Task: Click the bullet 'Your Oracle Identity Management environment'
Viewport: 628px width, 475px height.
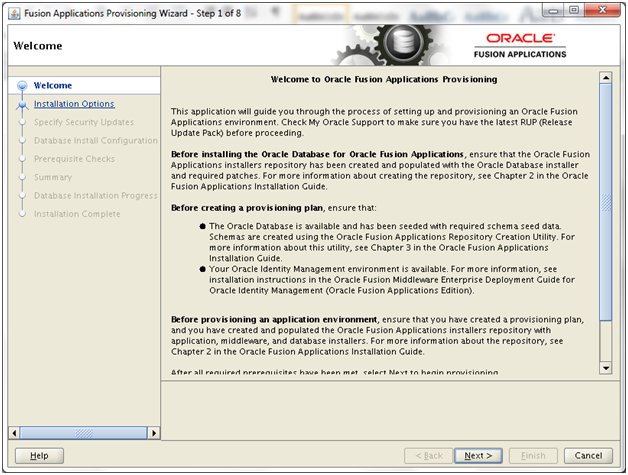Action: 388,280
